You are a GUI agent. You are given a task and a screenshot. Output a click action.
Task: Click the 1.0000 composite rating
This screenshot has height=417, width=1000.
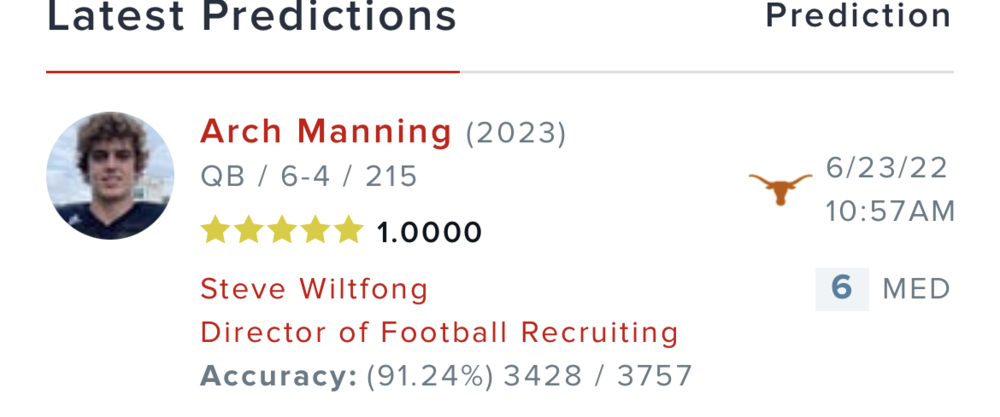(429, 233)
